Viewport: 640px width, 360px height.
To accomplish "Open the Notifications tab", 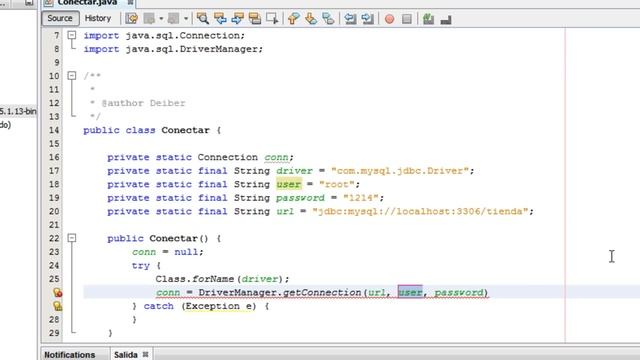I will [69, 355].
